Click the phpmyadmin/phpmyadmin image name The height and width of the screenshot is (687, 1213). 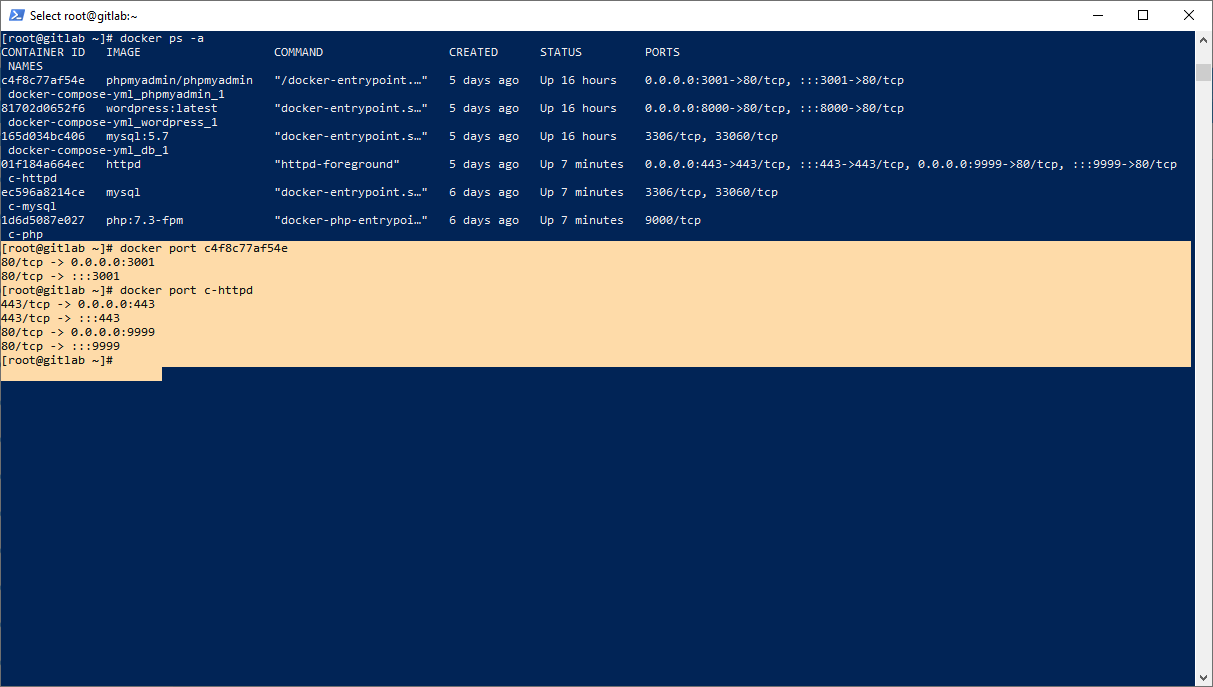[x=179, y=80]
